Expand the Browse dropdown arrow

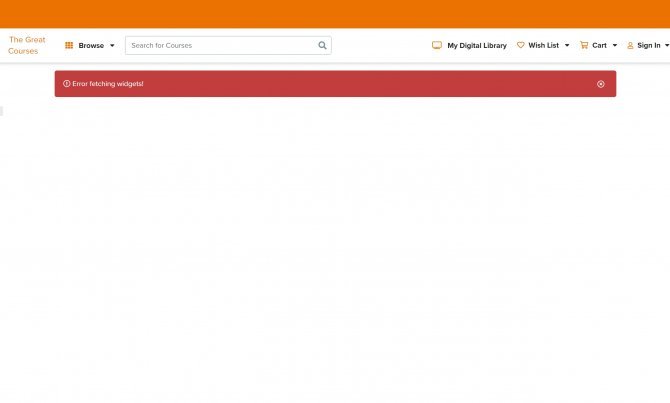[112, 45]
